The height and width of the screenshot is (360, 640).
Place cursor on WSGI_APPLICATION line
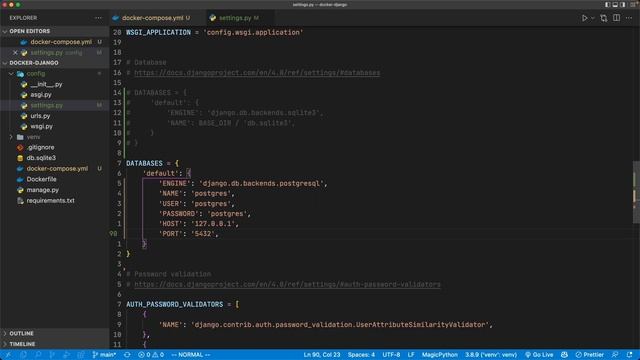[215, 32]
